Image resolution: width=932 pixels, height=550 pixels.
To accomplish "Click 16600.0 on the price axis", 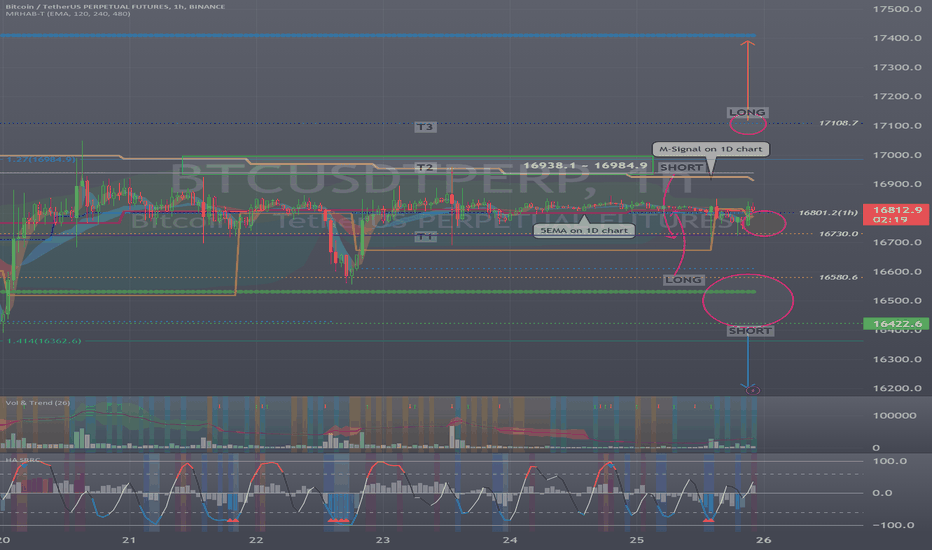I will click(897, 272).
